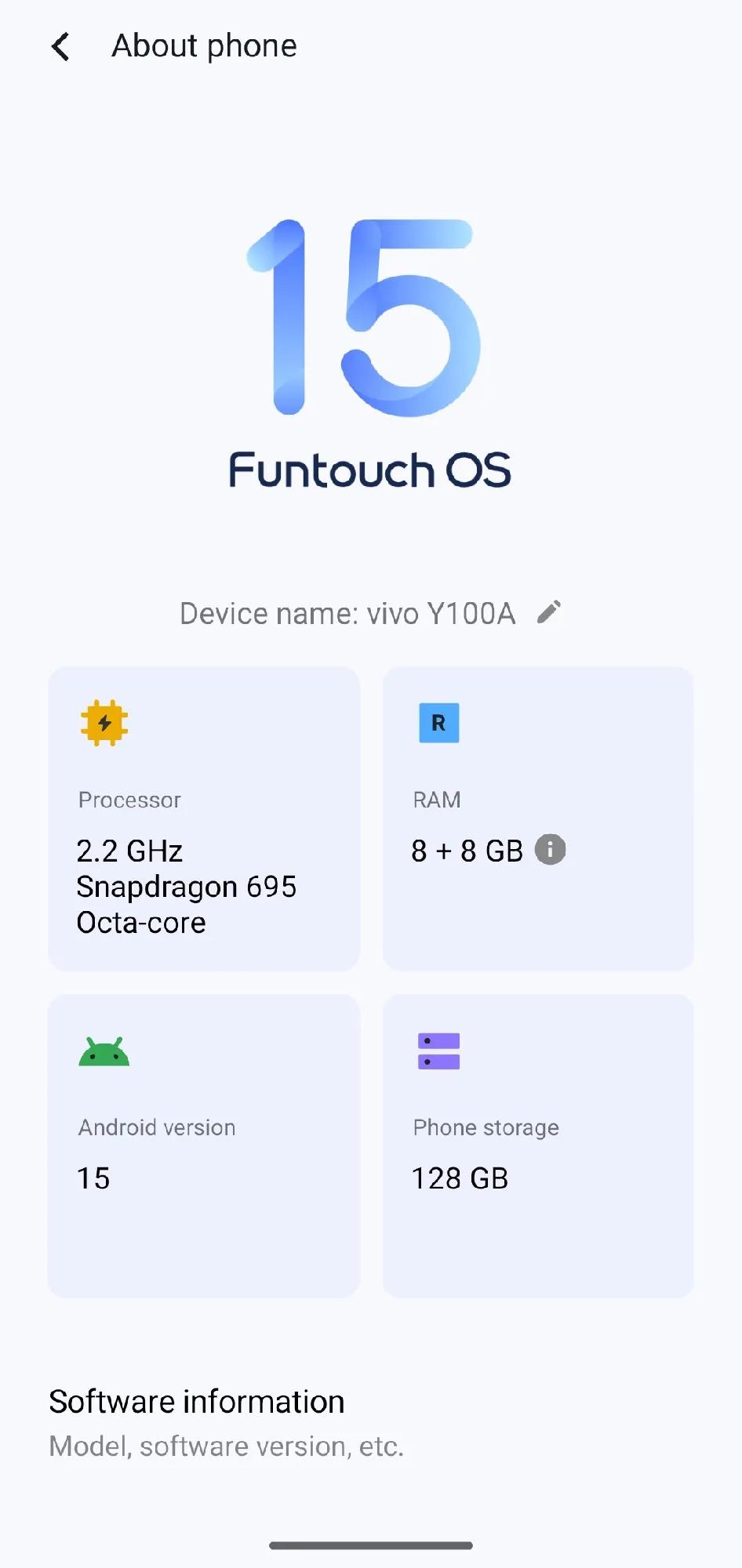Tap the Snapdragon 695 processor text
This screenshot has height=1568, width=742.
coord(187,887)
